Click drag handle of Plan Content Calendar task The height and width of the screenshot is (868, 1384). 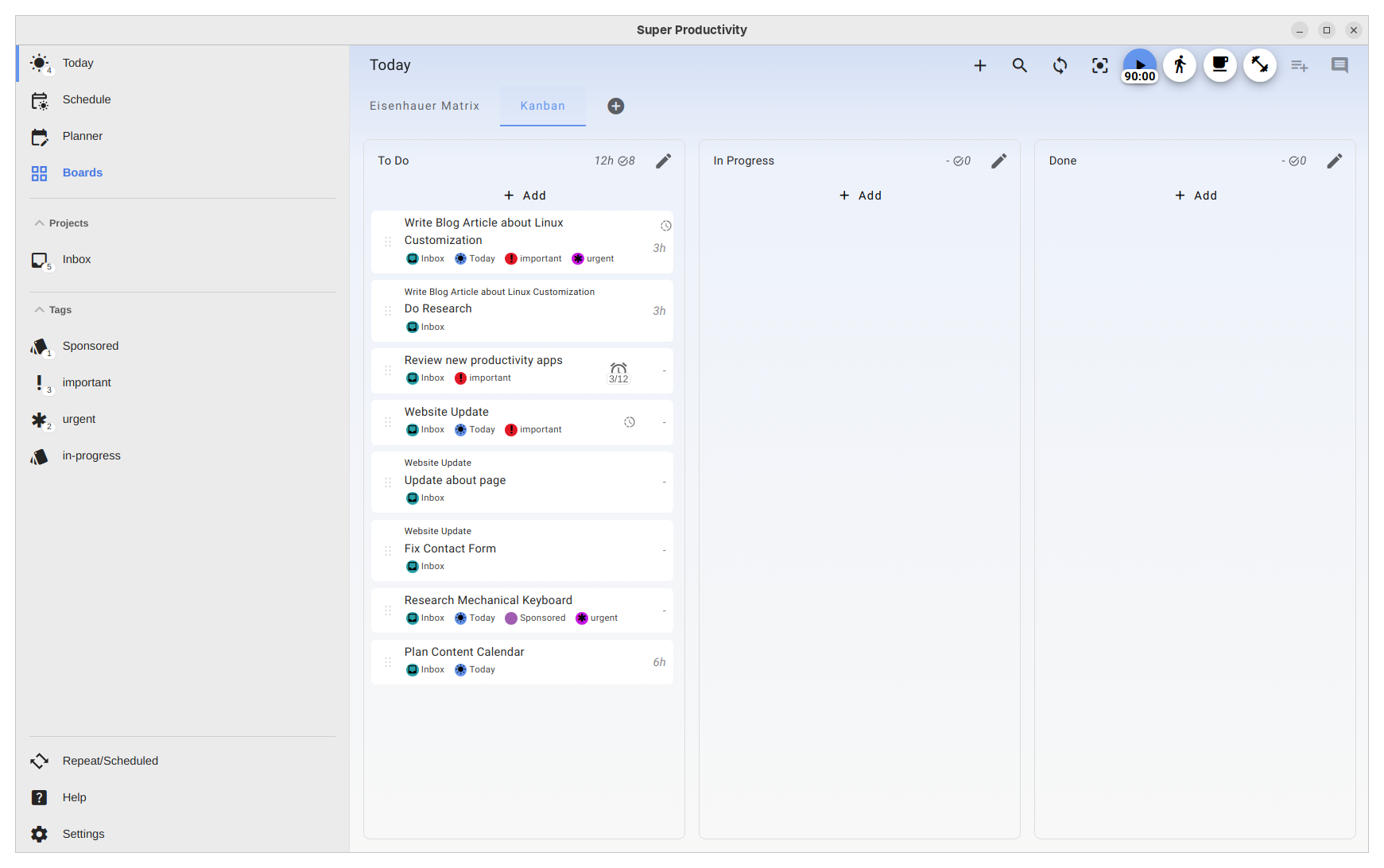click(388, 662)
